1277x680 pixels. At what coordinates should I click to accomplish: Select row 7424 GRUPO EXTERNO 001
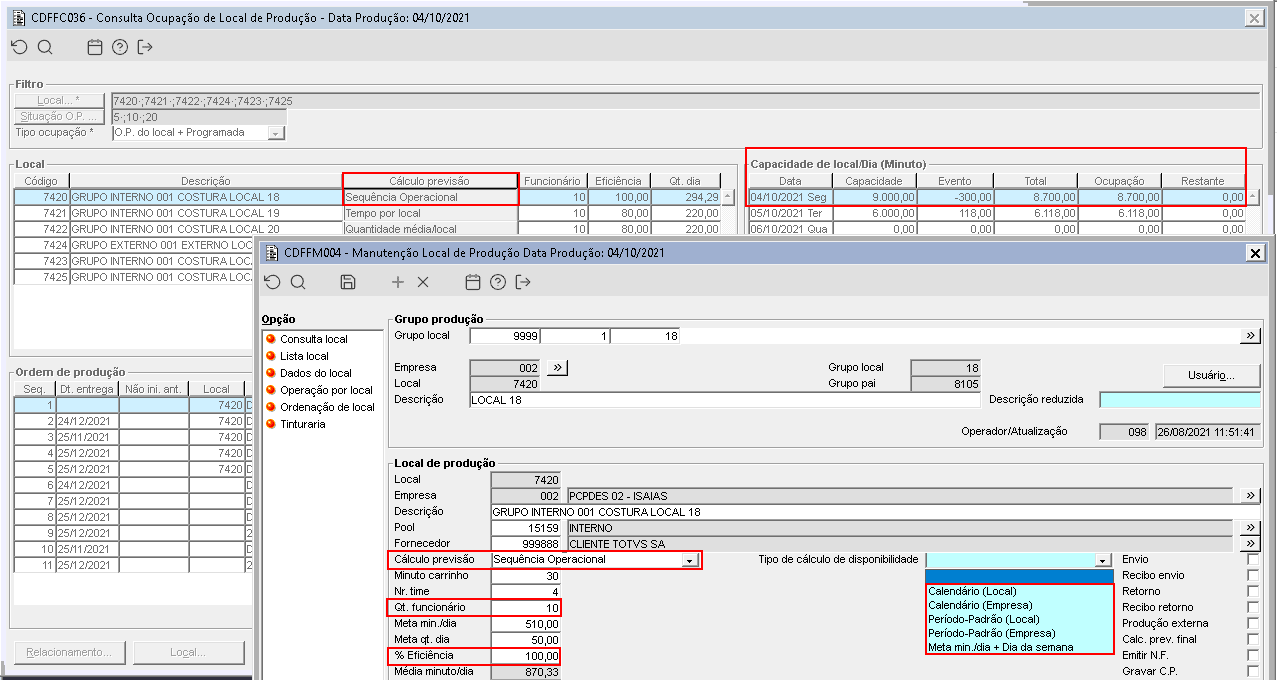click(x=133, y=245)
